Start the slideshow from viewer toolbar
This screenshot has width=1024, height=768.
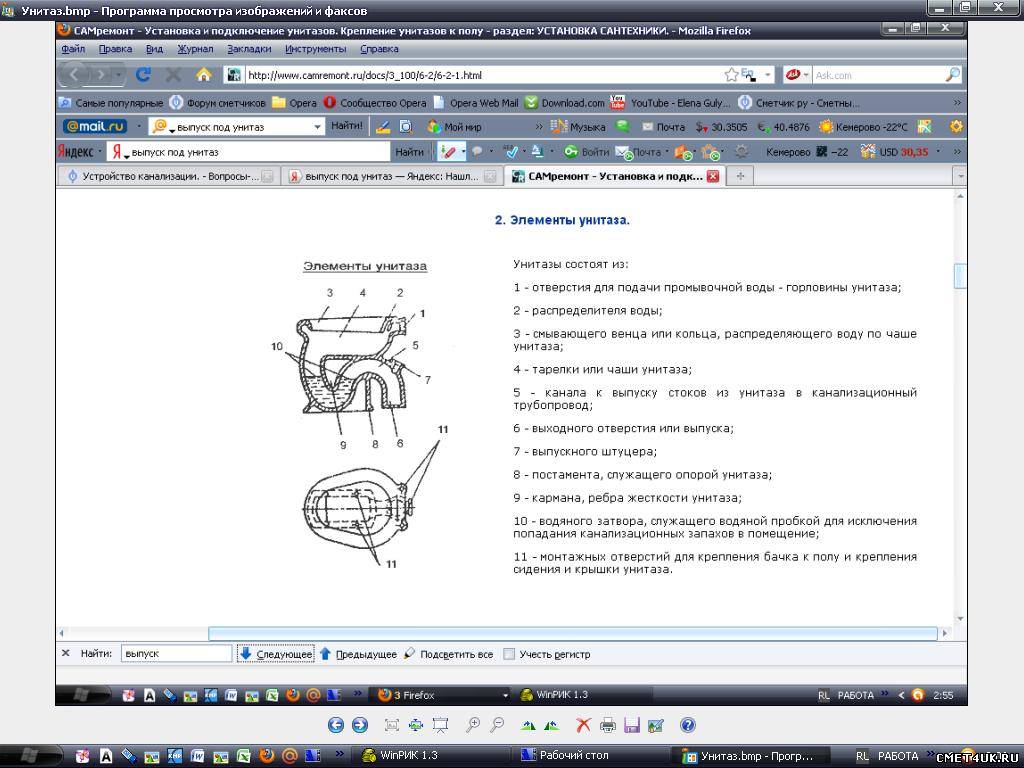tap(440, 725)
